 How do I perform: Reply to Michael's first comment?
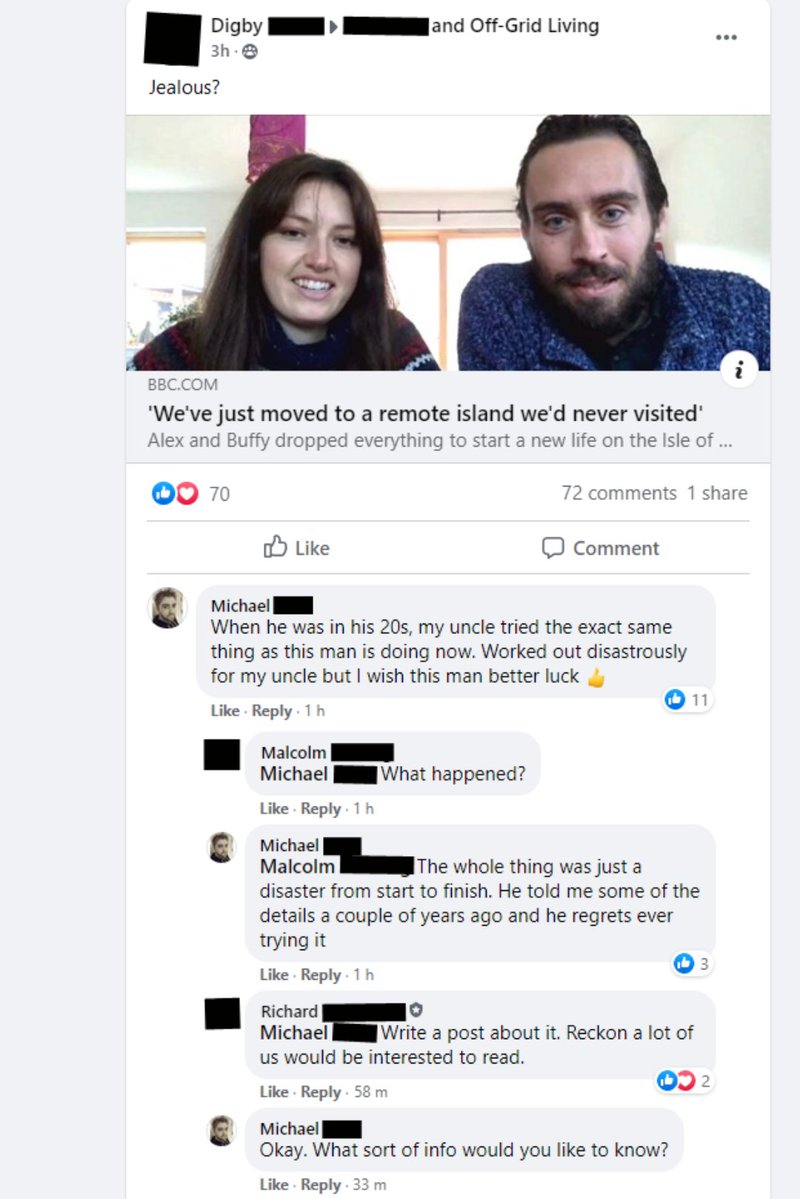pos(272,710)
